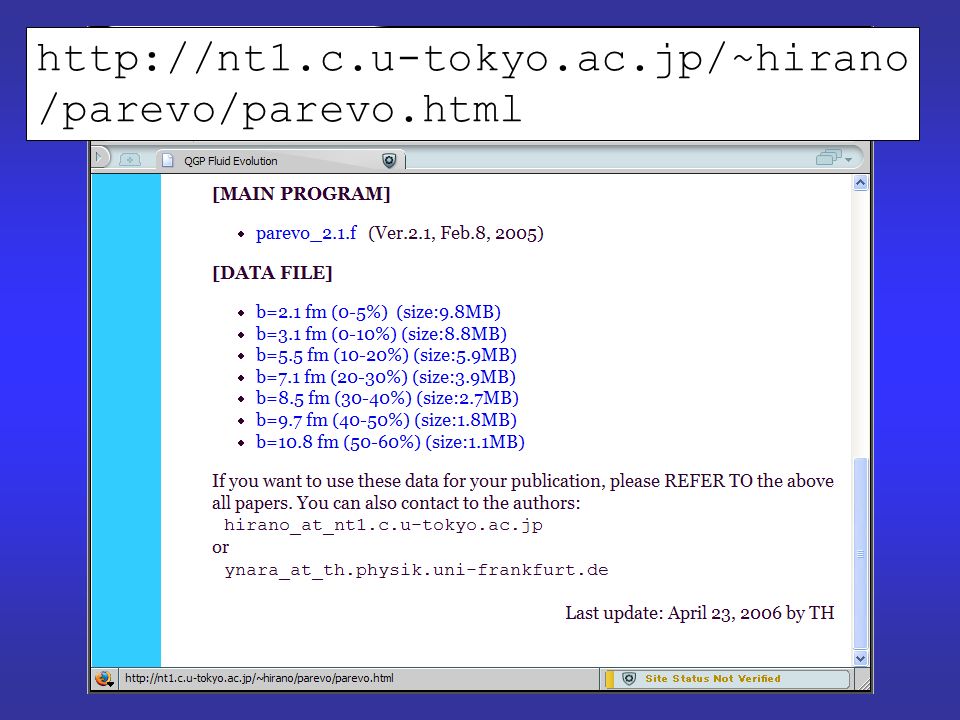The height and width of the screenshot is (720, 960).
Task: Select the QGP Fluid Evolution tab
Action: click(x=279, y=160)
